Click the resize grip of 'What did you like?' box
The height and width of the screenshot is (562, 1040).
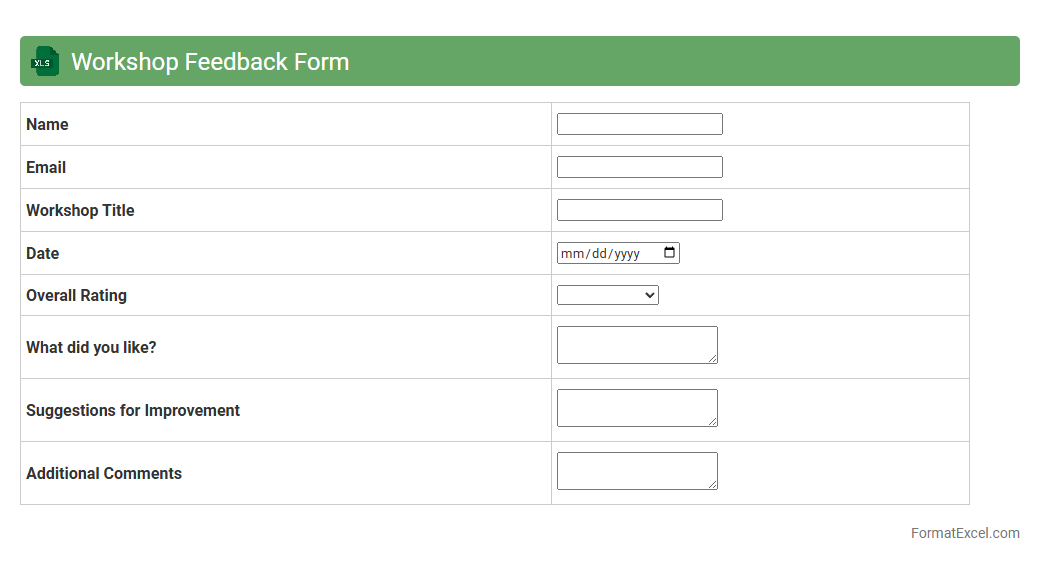click(x=712, y=358)
